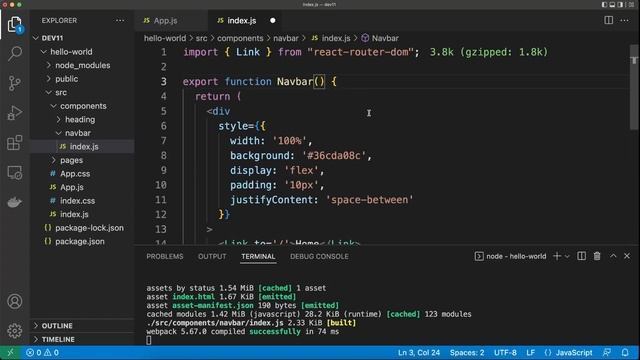Open notifications bell in status bar
The height and width of the screenshot is (360, 640).
[625, 353]
